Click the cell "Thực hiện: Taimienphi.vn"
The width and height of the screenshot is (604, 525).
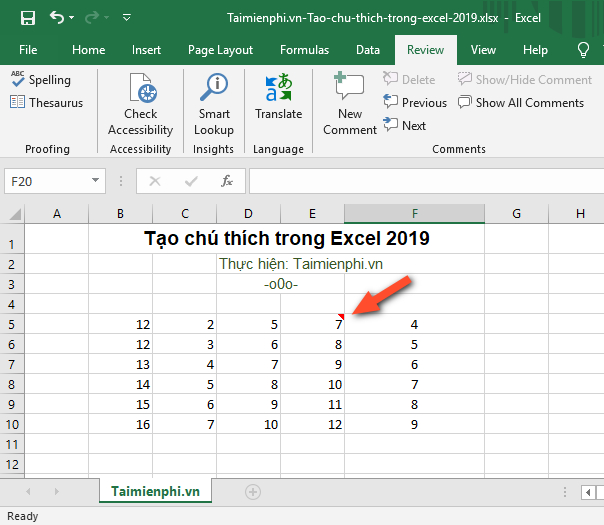point(301,264)
